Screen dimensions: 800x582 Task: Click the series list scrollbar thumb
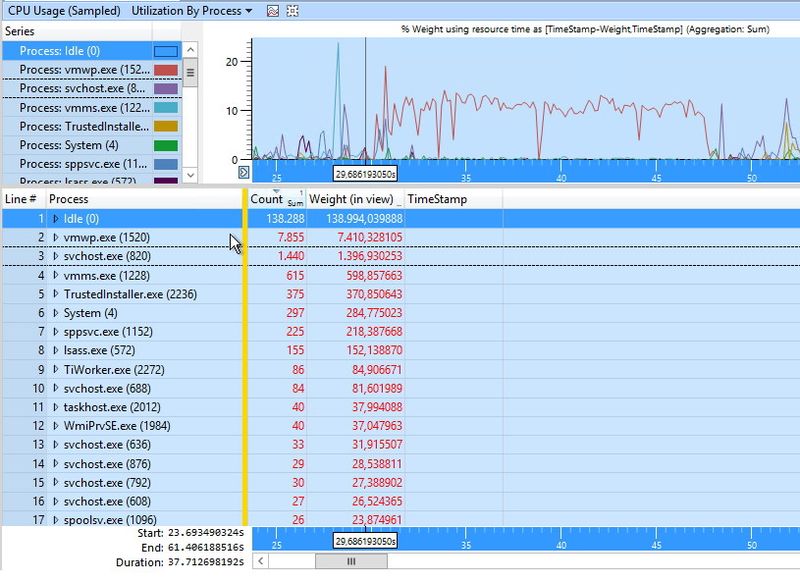pyautogui.click(x=190, y=73)
